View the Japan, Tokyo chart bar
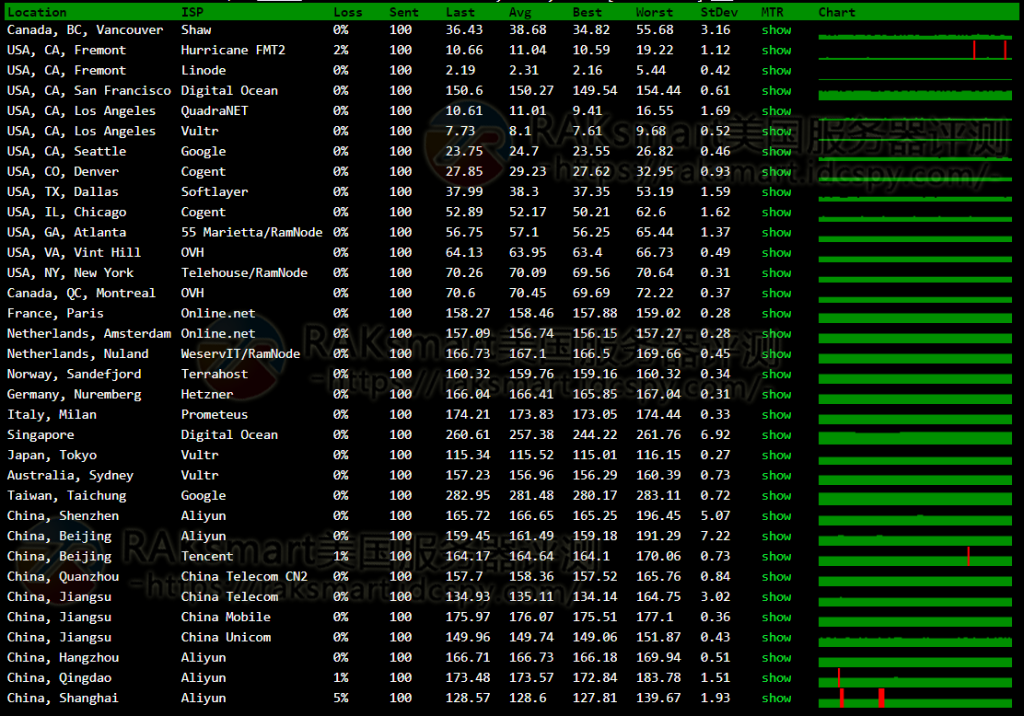 915,459
